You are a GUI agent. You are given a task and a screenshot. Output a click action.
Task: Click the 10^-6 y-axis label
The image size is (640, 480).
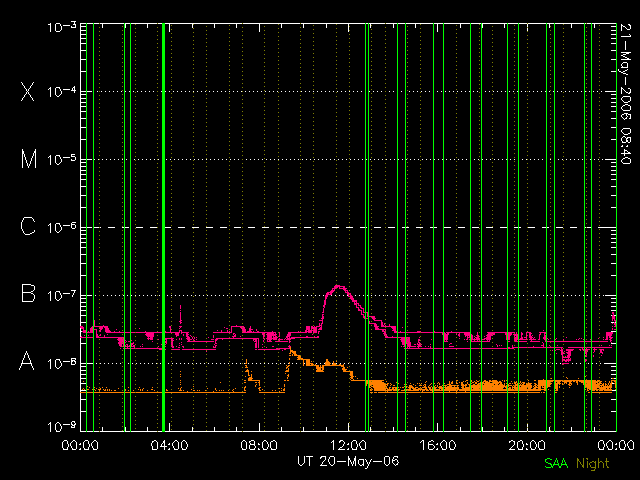62,227
